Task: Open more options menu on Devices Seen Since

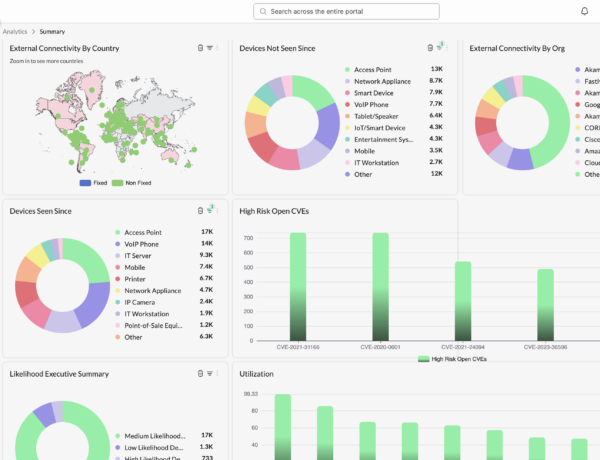Action: click(x=217, y=210)
